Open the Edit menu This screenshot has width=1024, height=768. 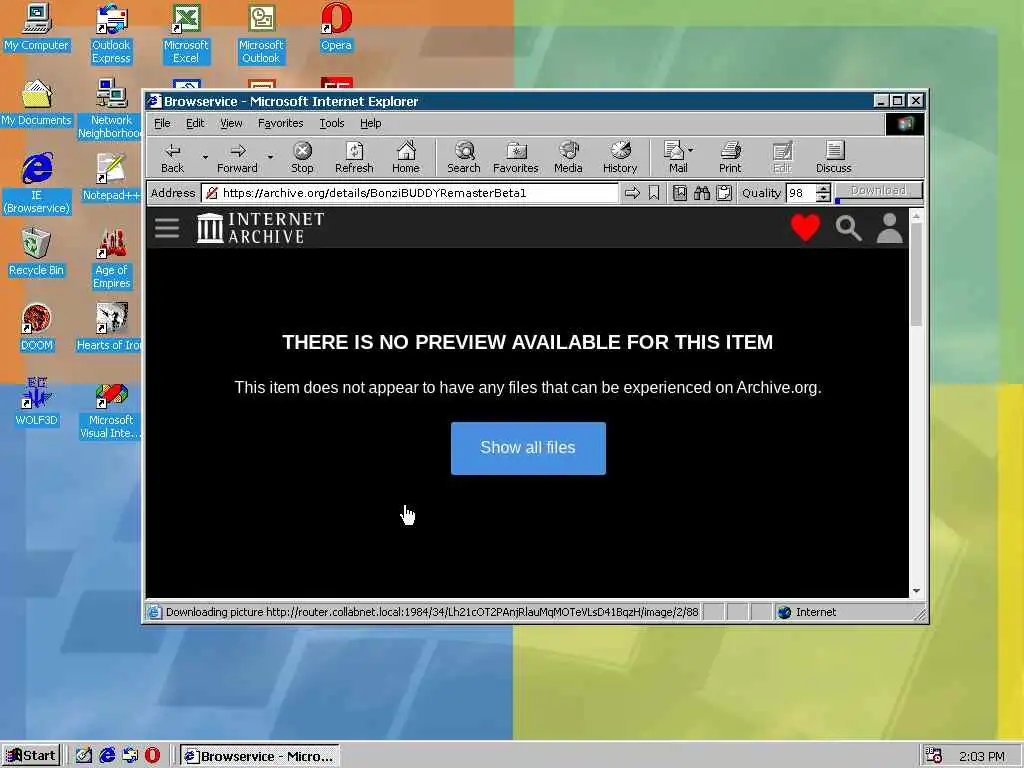[x=195, y=123]
